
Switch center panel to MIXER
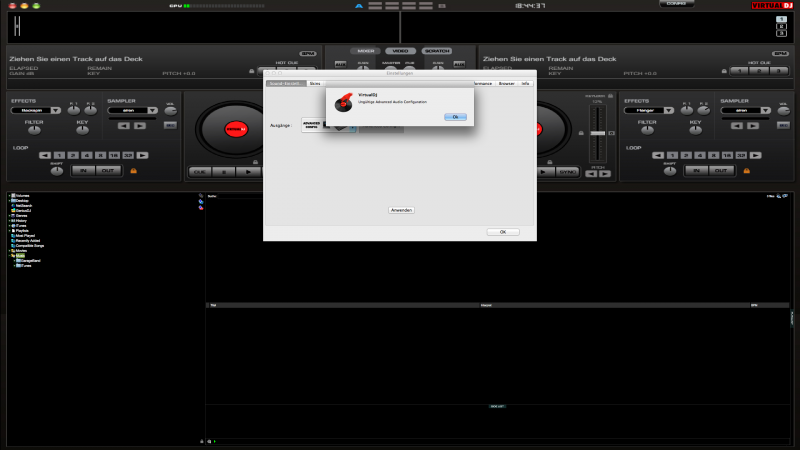(365, 51)
